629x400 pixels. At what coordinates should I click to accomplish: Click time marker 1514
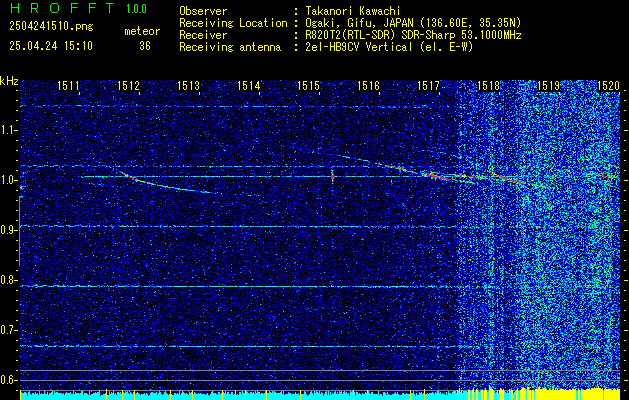249,85
